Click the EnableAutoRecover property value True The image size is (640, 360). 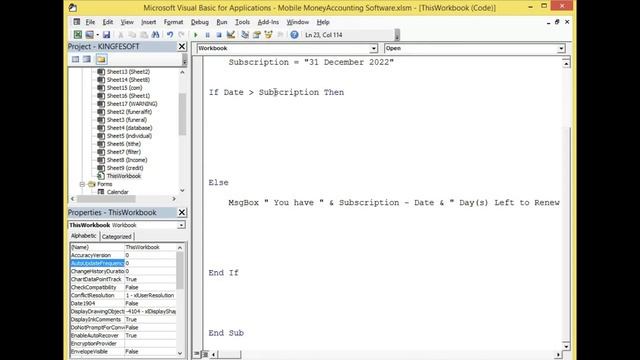[150, 336]
